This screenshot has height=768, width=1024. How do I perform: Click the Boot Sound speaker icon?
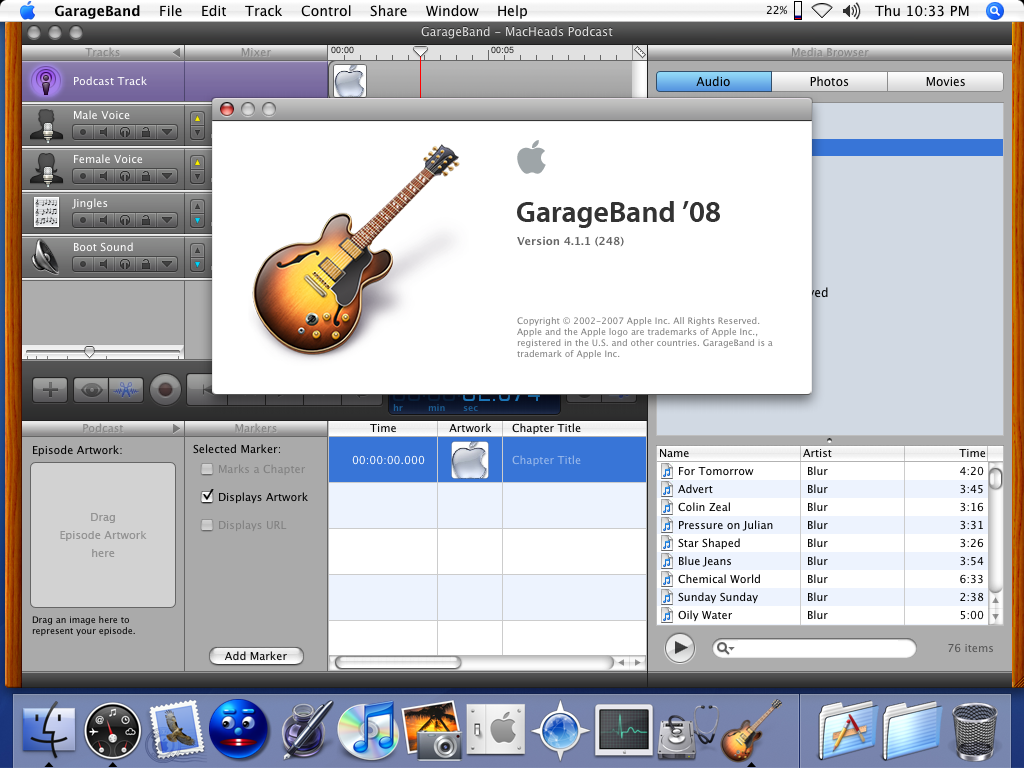[x=45, y=257]
